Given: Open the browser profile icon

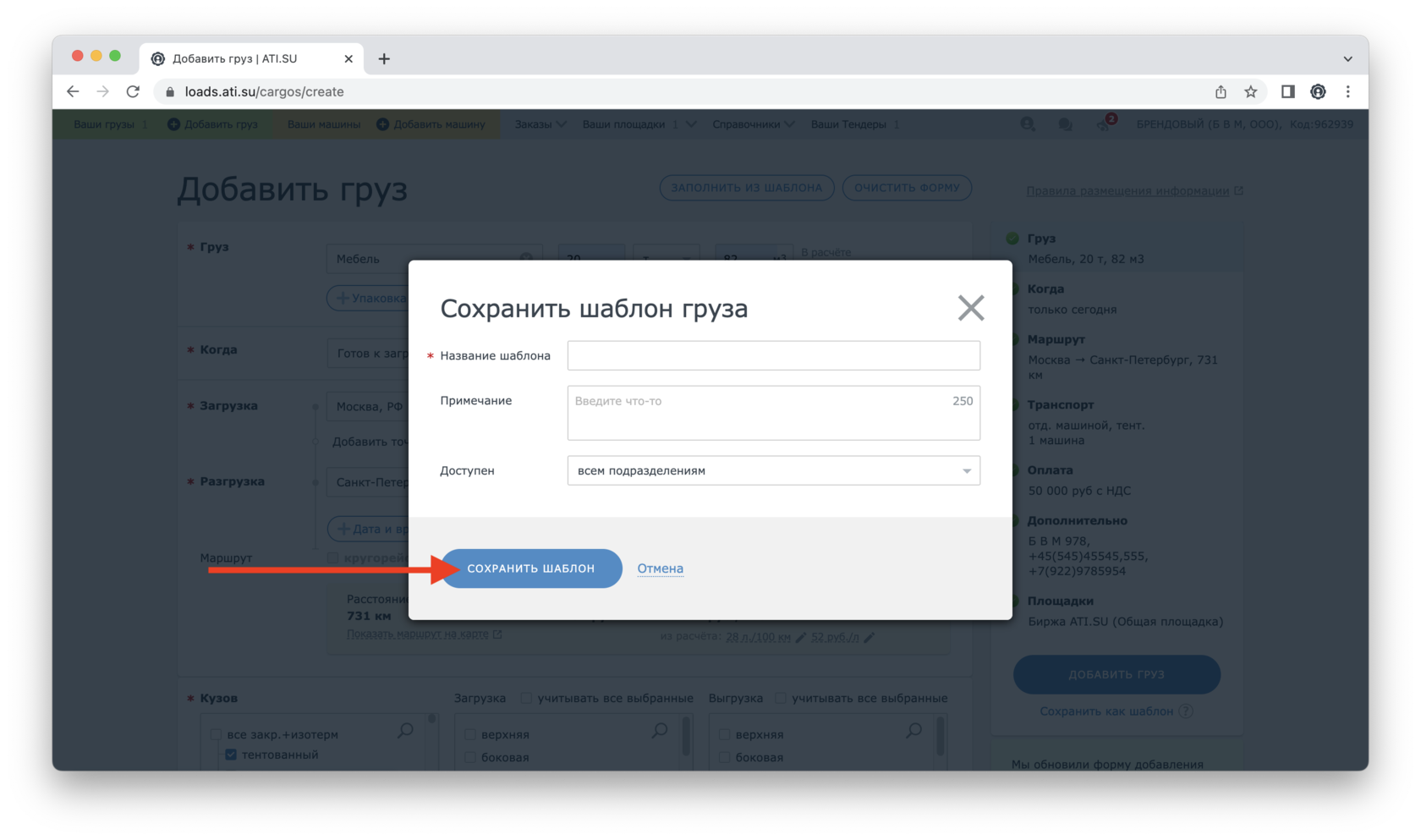Looking at the screenshot, I should pyautogui.click(x=1318, y=91).
